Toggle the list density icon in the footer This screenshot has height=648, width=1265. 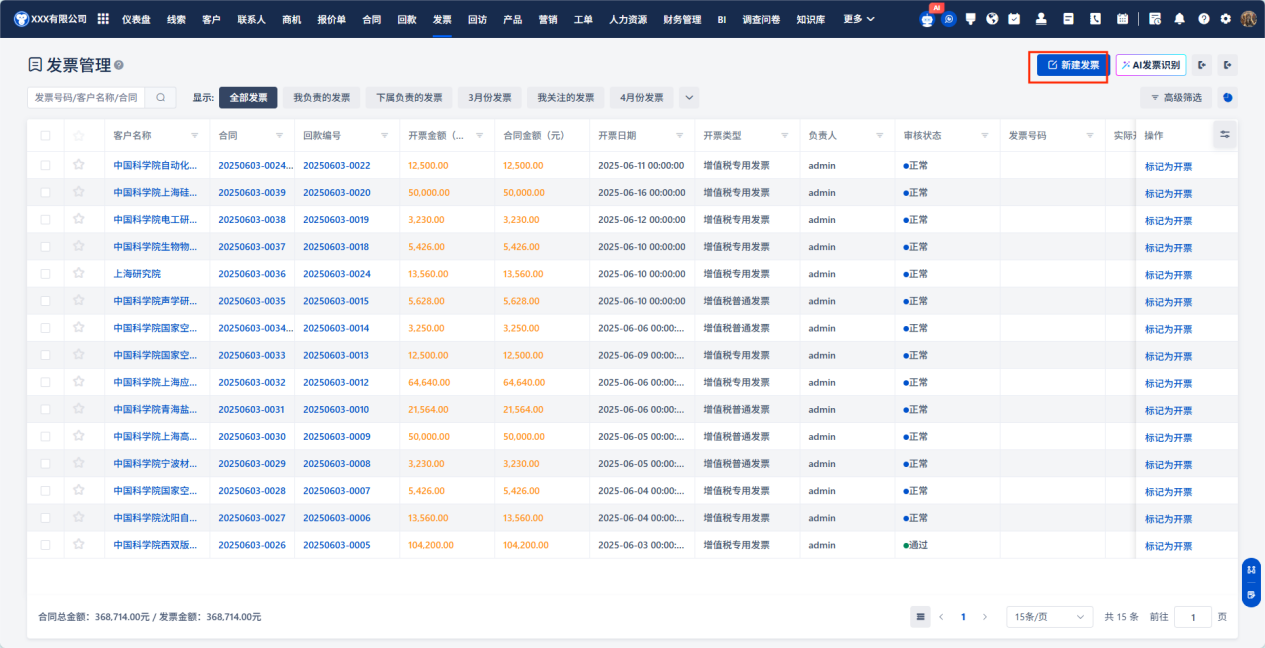(x=920, y=617)
